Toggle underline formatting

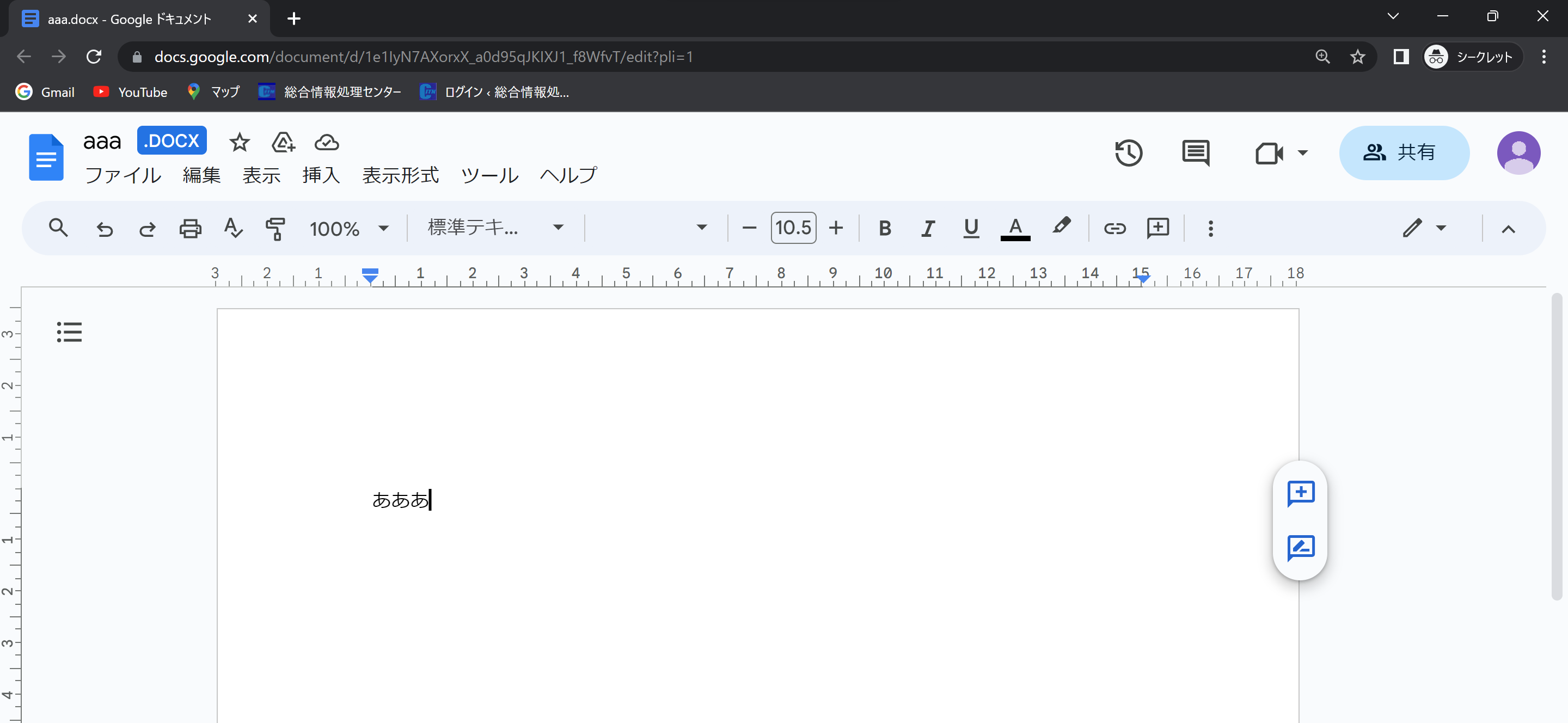tap(971, 228)
